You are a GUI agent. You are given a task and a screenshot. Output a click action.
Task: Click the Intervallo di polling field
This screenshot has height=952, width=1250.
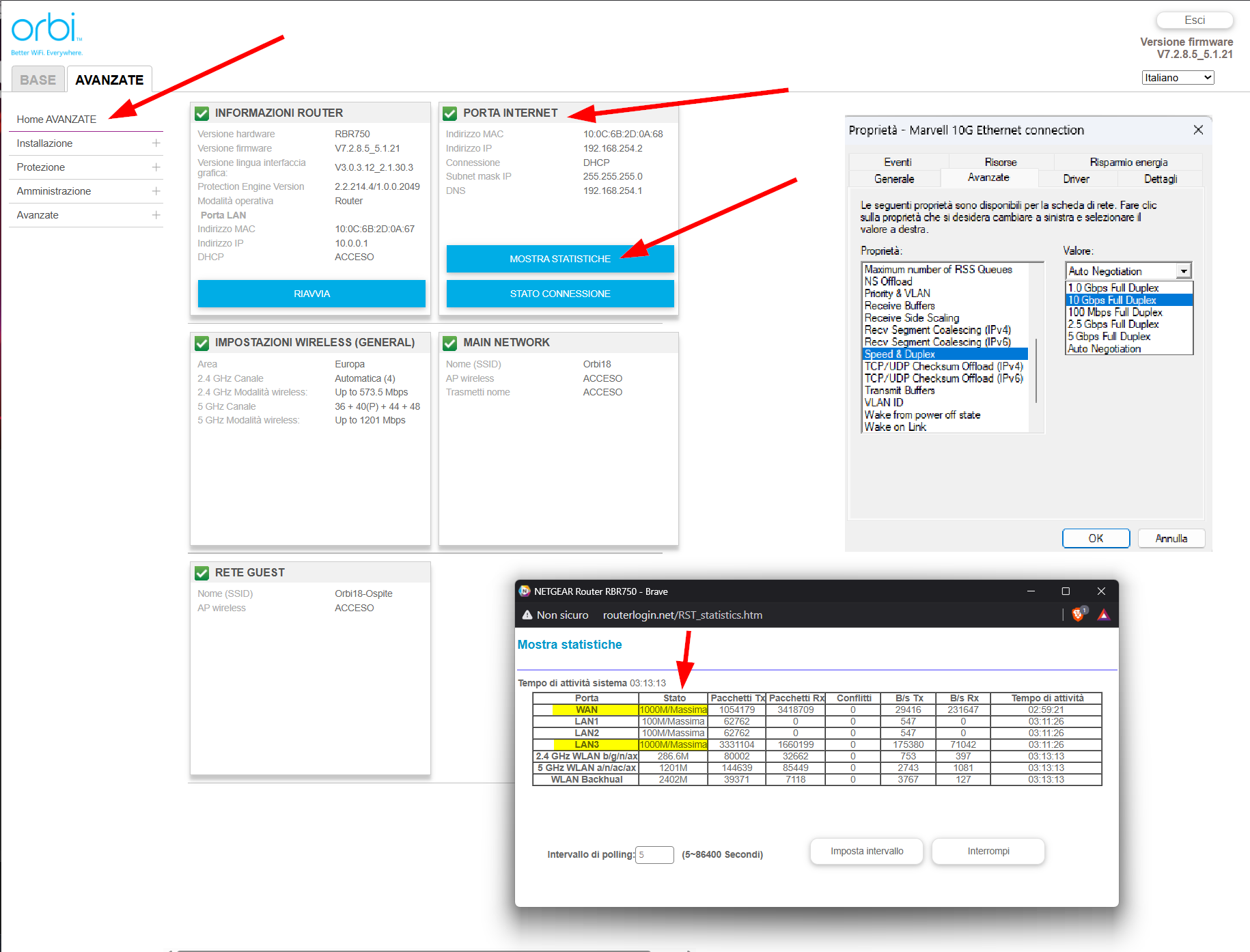coord(654,854)
